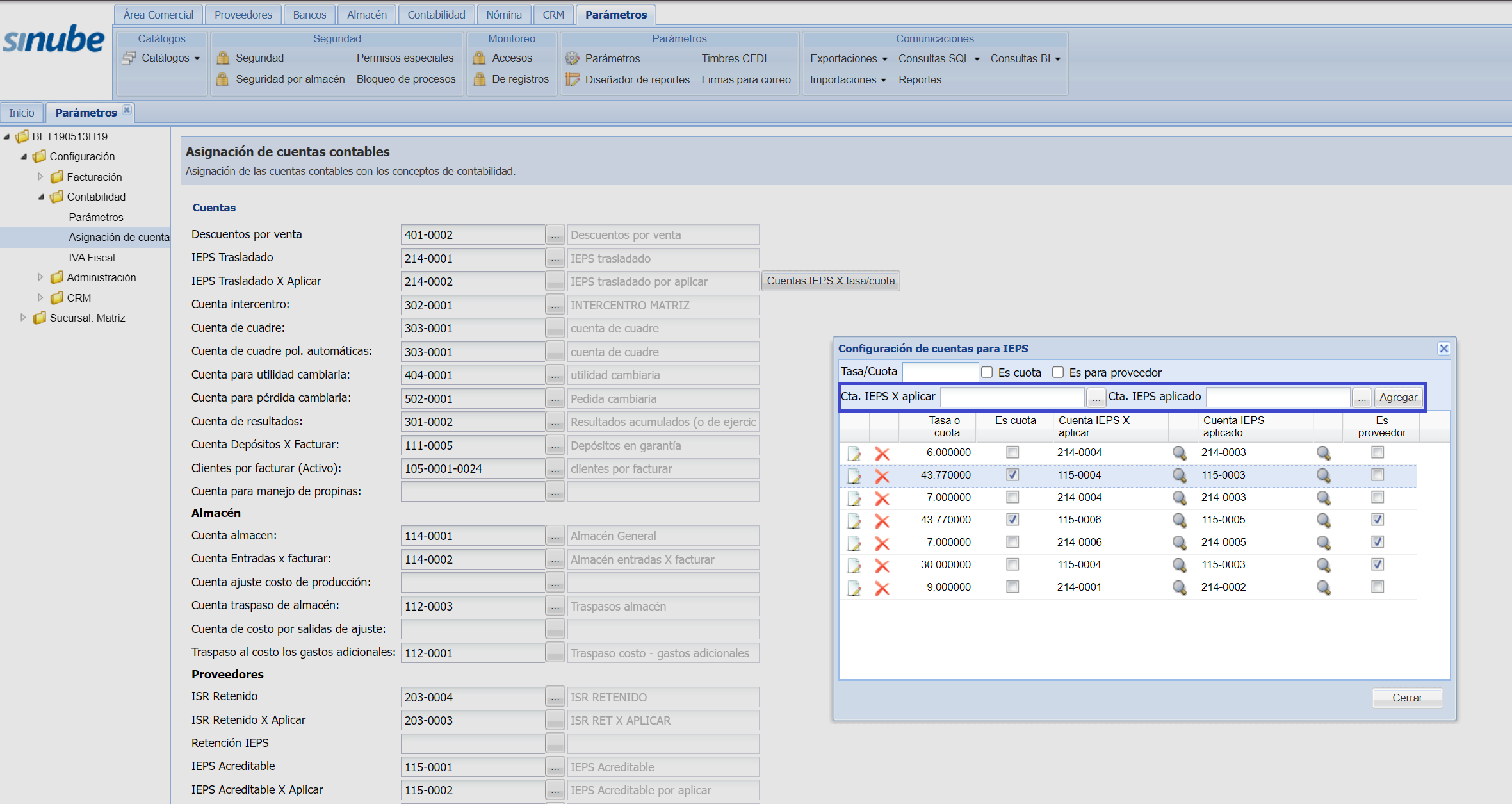Click Cuentas IEPS X tasa/cuota button
1512x804 pixels.
pos(831,281)
